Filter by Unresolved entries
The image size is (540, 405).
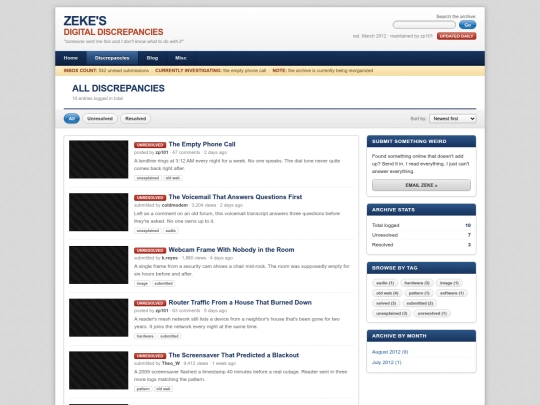[x=100, y=118]
